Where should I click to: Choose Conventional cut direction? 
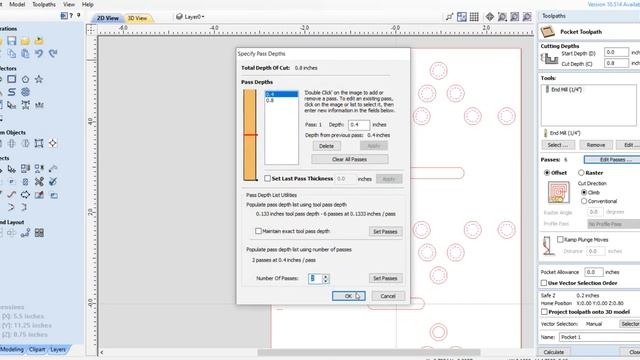(x=584, y=201)
